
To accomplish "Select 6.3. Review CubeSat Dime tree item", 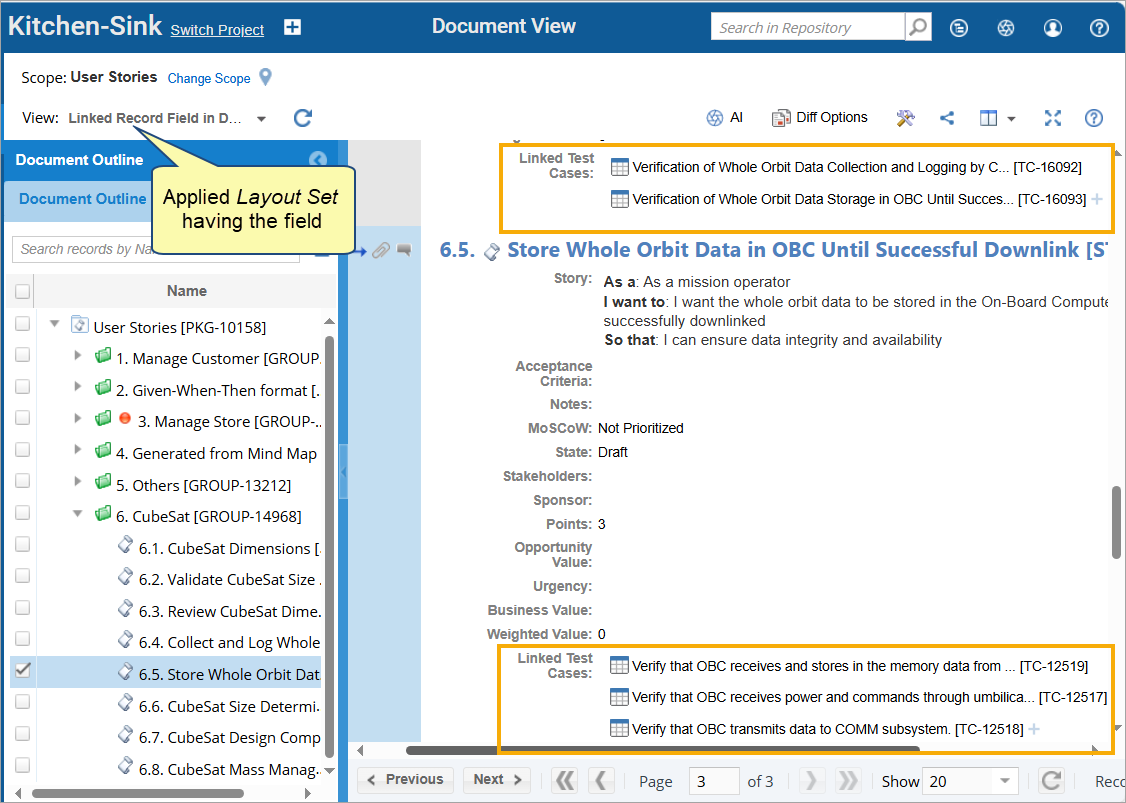I will pos(229,611).
